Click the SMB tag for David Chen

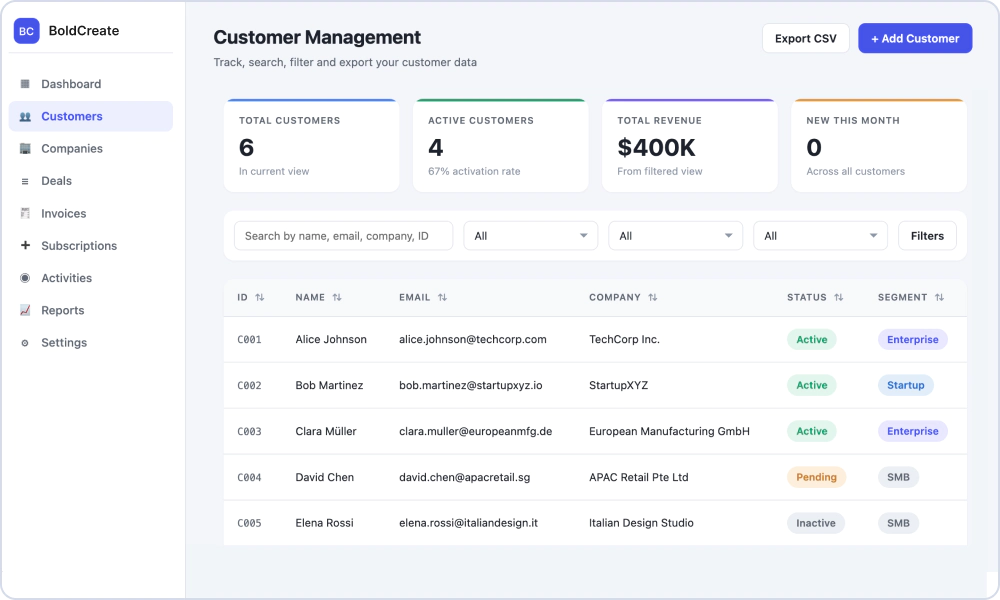pyautogui.click(x=898, y=477)
